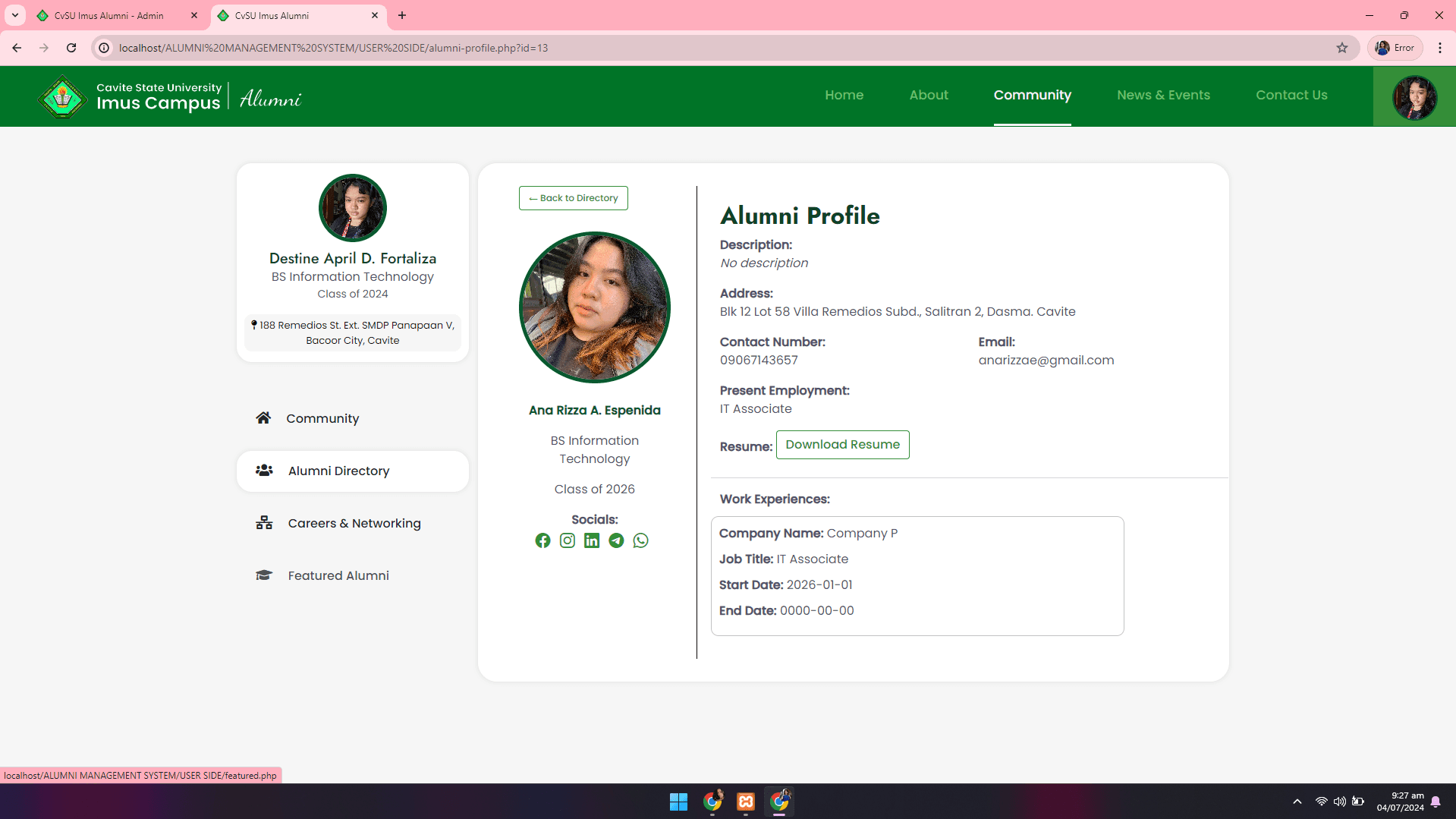The width and height of the screenshot is (1456, 819).
Task: Select the About navigation link
Action: click(928, 95)
